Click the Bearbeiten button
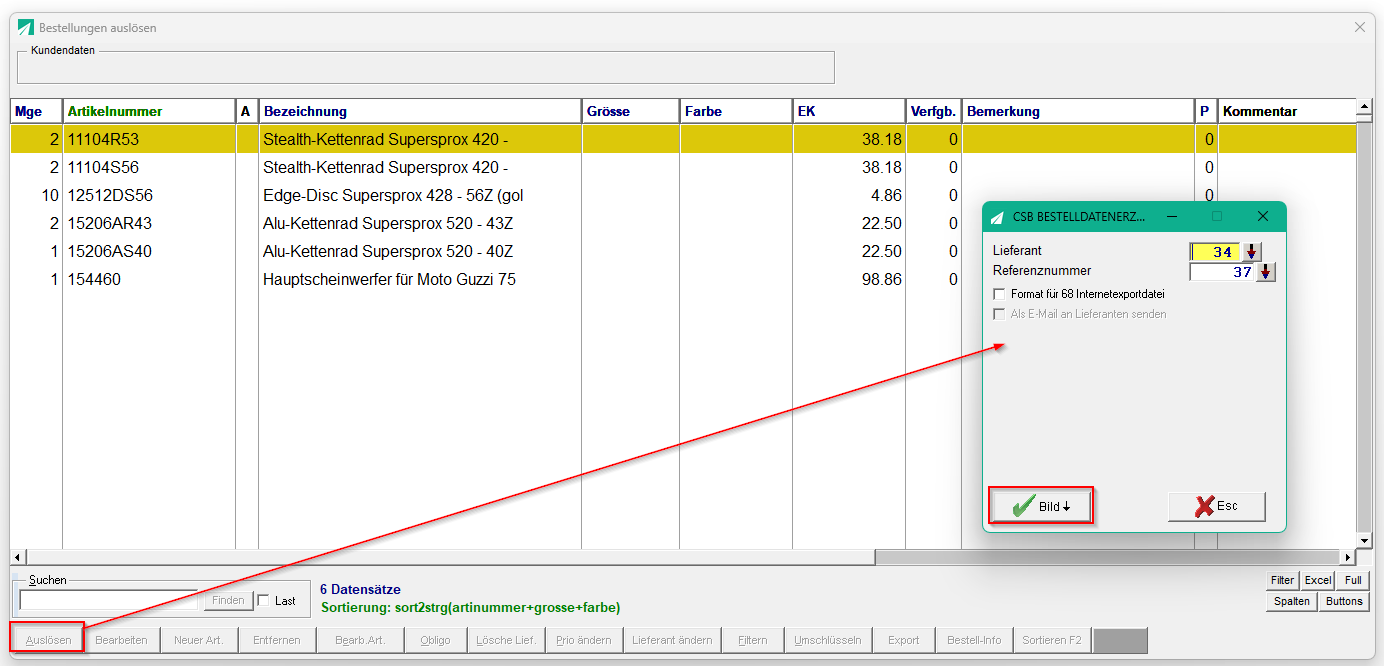This screenshot has width=1384, height=666. pos(122,640)
